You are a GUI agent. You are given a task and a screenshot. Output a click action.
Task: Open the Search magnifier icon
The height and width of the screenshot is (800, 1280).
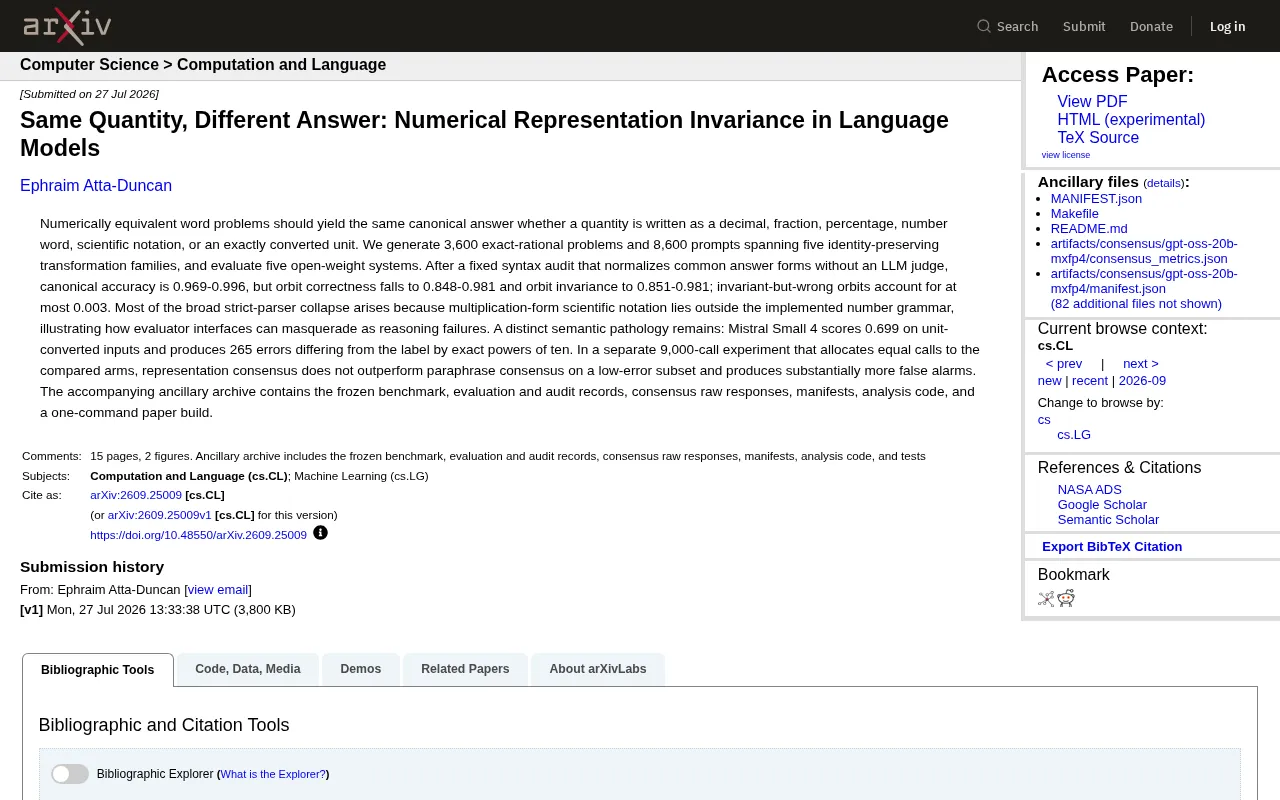pos(984,26)
